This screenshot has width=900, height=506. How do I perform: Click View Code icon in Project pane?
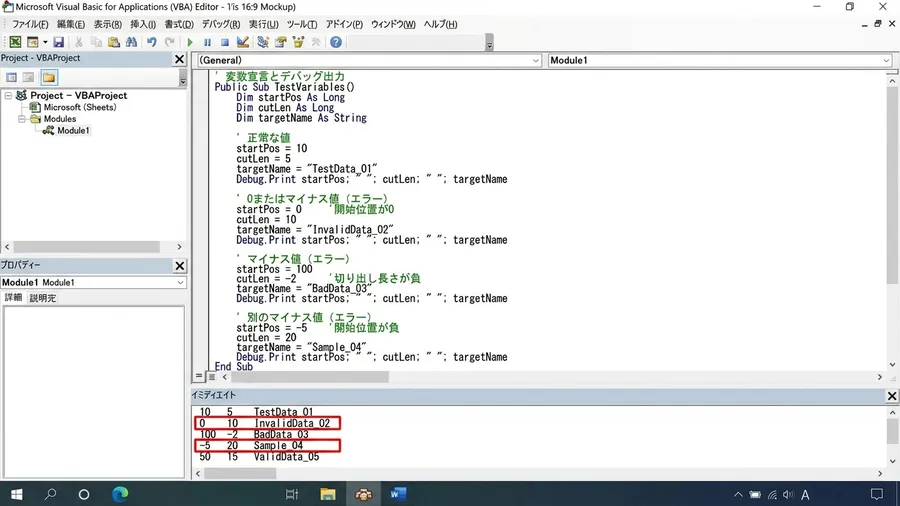(11, 77)
